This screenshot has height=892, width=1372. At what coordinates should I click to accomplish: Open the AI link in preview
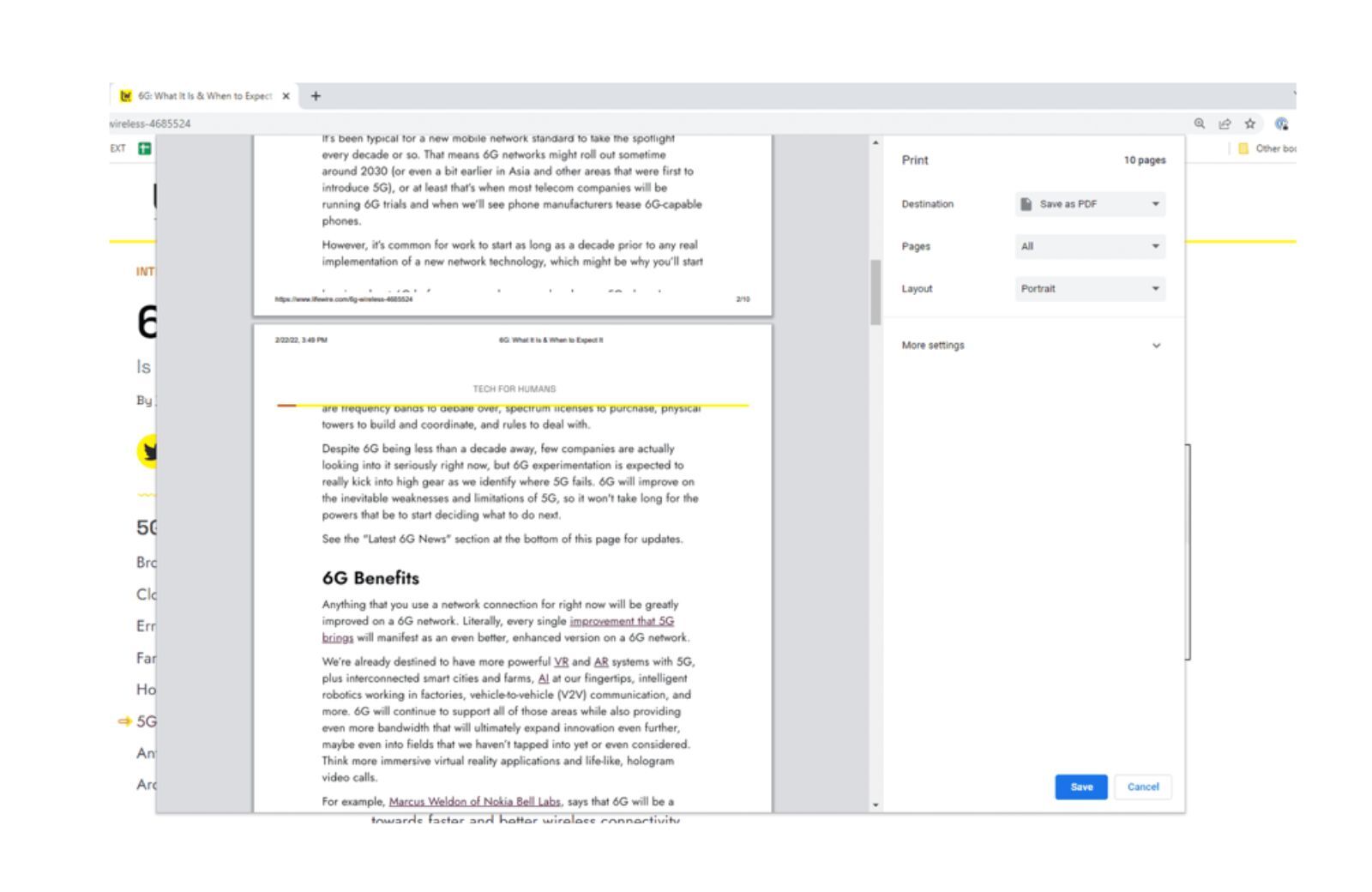coord(543,678)
